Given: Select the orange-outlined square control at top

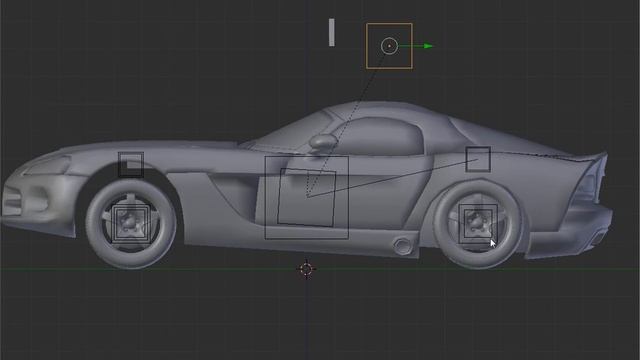Looking at the screenshot, I should [389, 46].
